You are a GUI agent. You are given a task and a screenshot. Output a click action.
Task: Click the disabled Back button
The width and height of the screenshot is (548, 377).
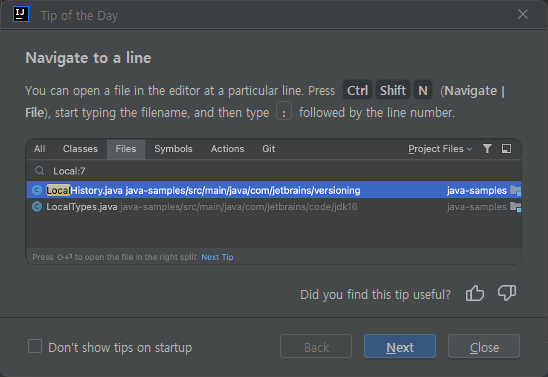[x=316, y=346]
